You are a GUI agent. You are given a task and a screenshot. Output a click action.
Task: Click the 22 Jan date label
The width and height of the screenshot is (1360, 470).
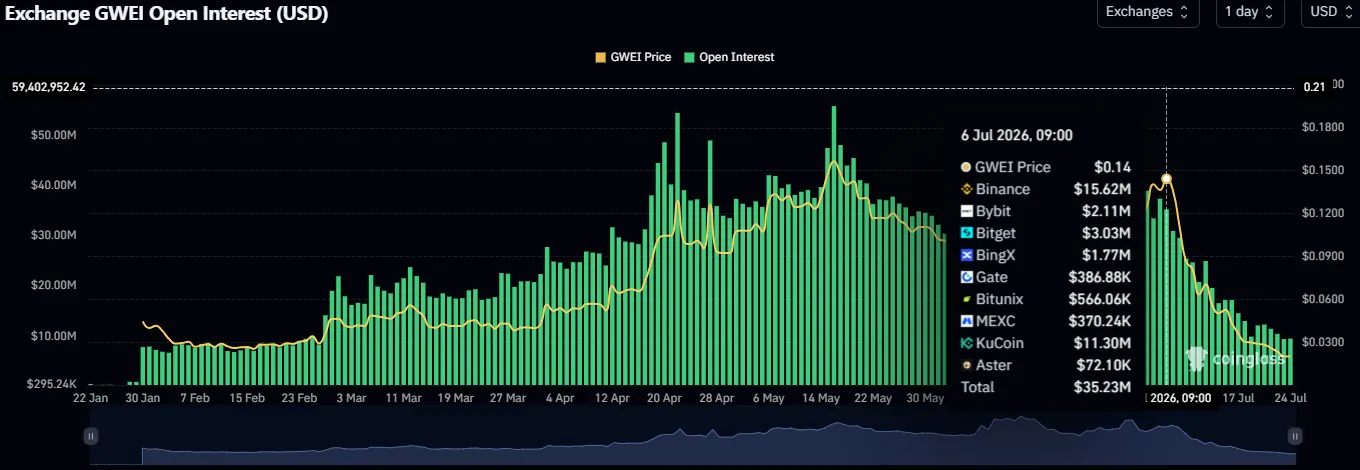tap(91, 398)
